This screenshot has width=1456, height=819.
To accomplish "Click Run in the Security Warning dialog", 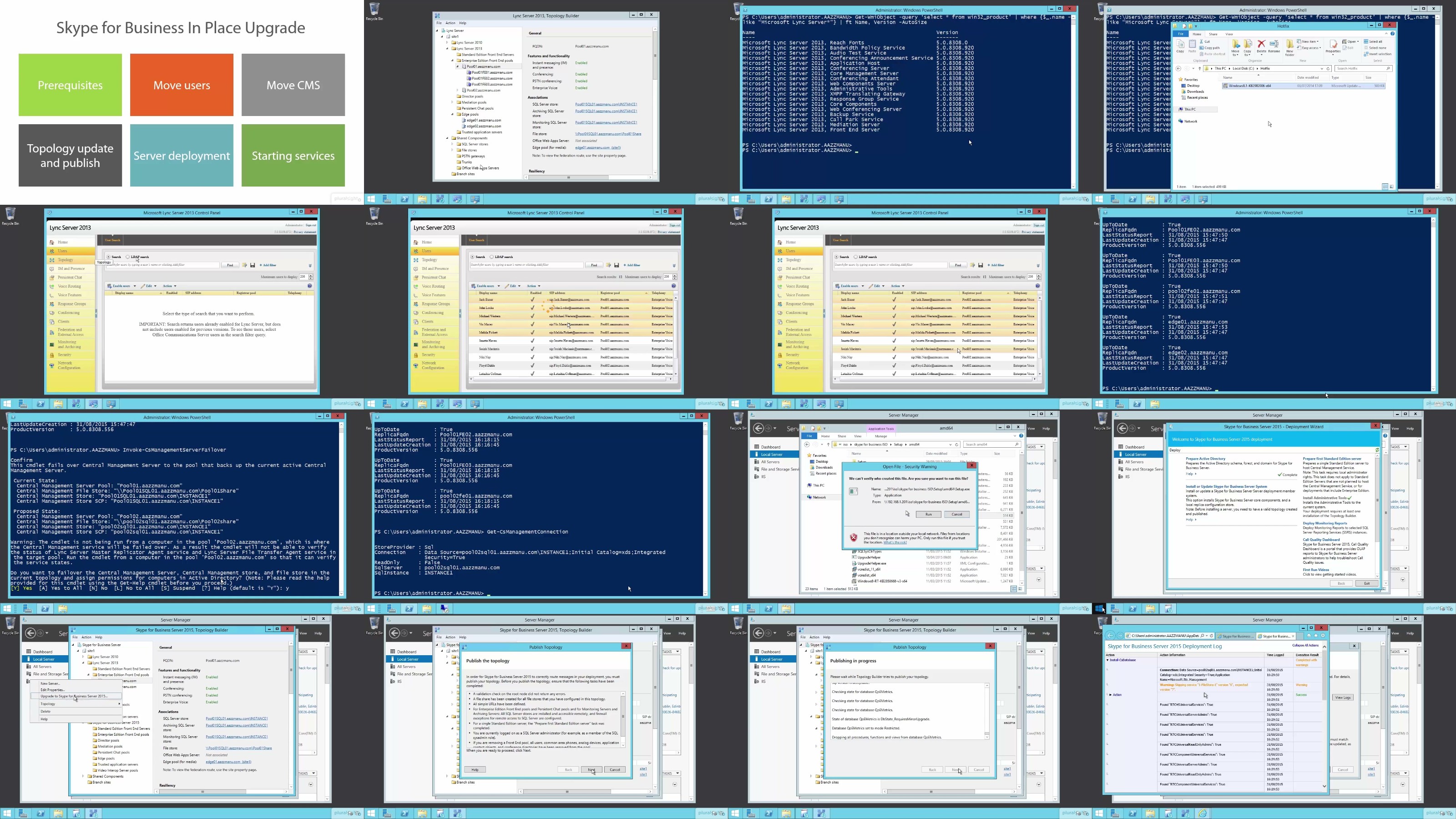I will click(928, 514).
